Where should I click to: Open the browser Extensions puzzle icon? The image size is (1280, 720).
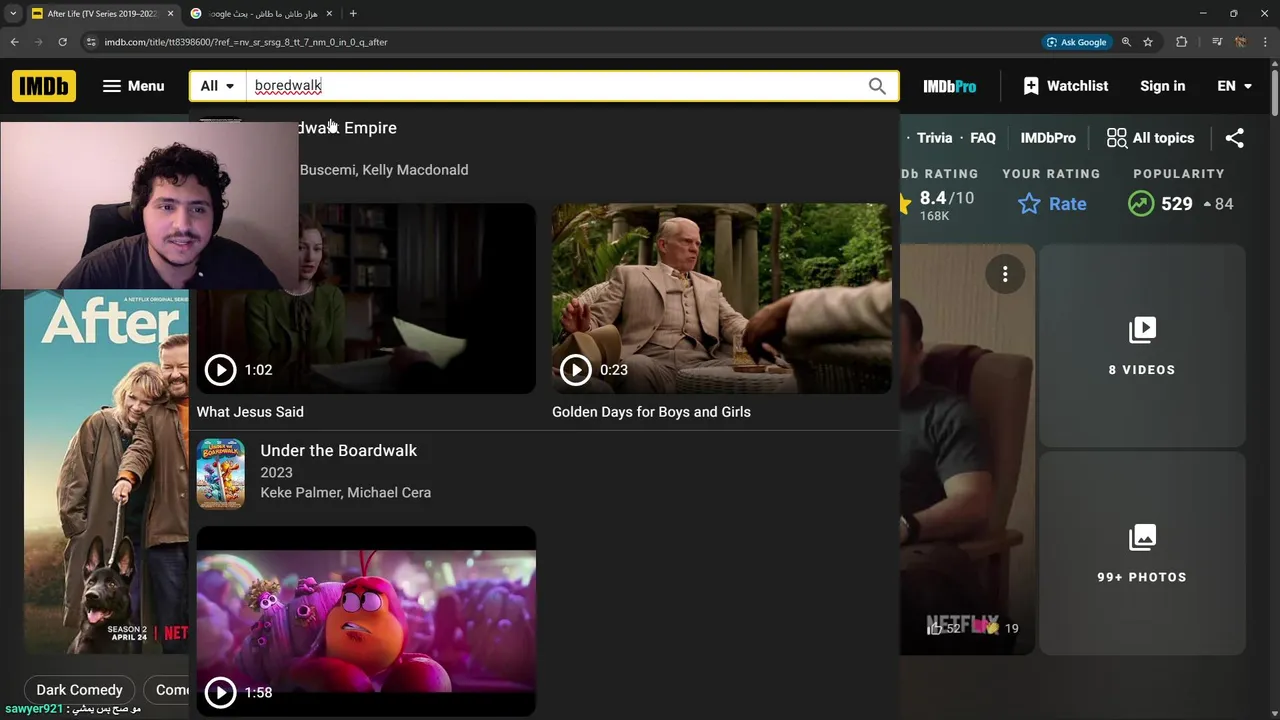click(1182, 42)
